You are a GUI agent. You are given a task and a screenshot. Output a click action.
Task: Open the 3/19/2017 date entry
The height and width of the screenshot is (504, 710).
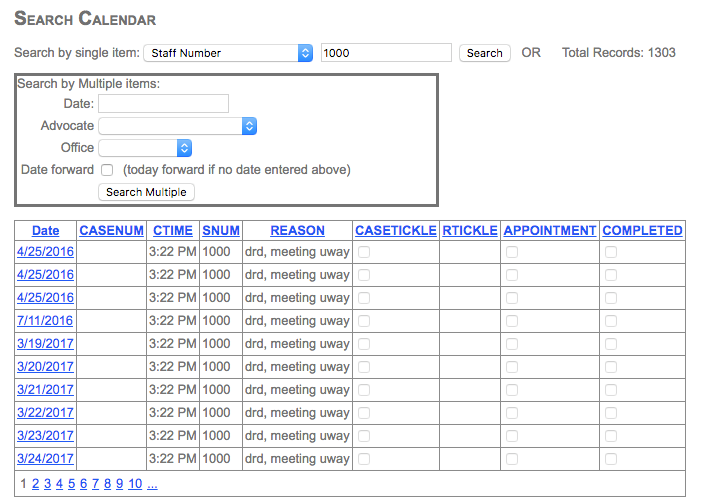[x=45, y=344]
